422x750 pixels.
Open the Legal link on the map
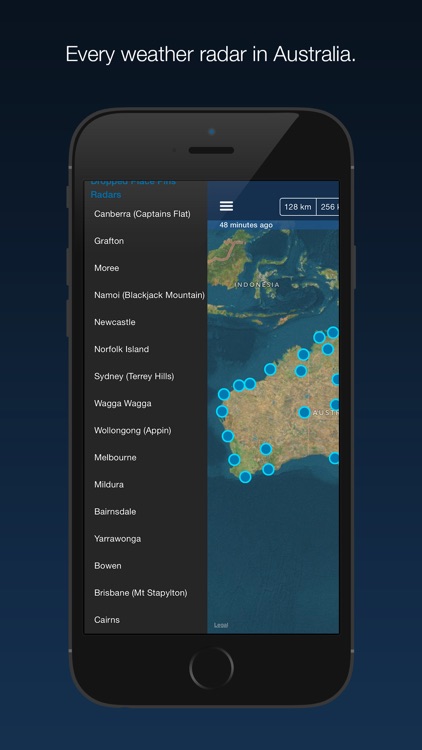click(x=221, y=625)
